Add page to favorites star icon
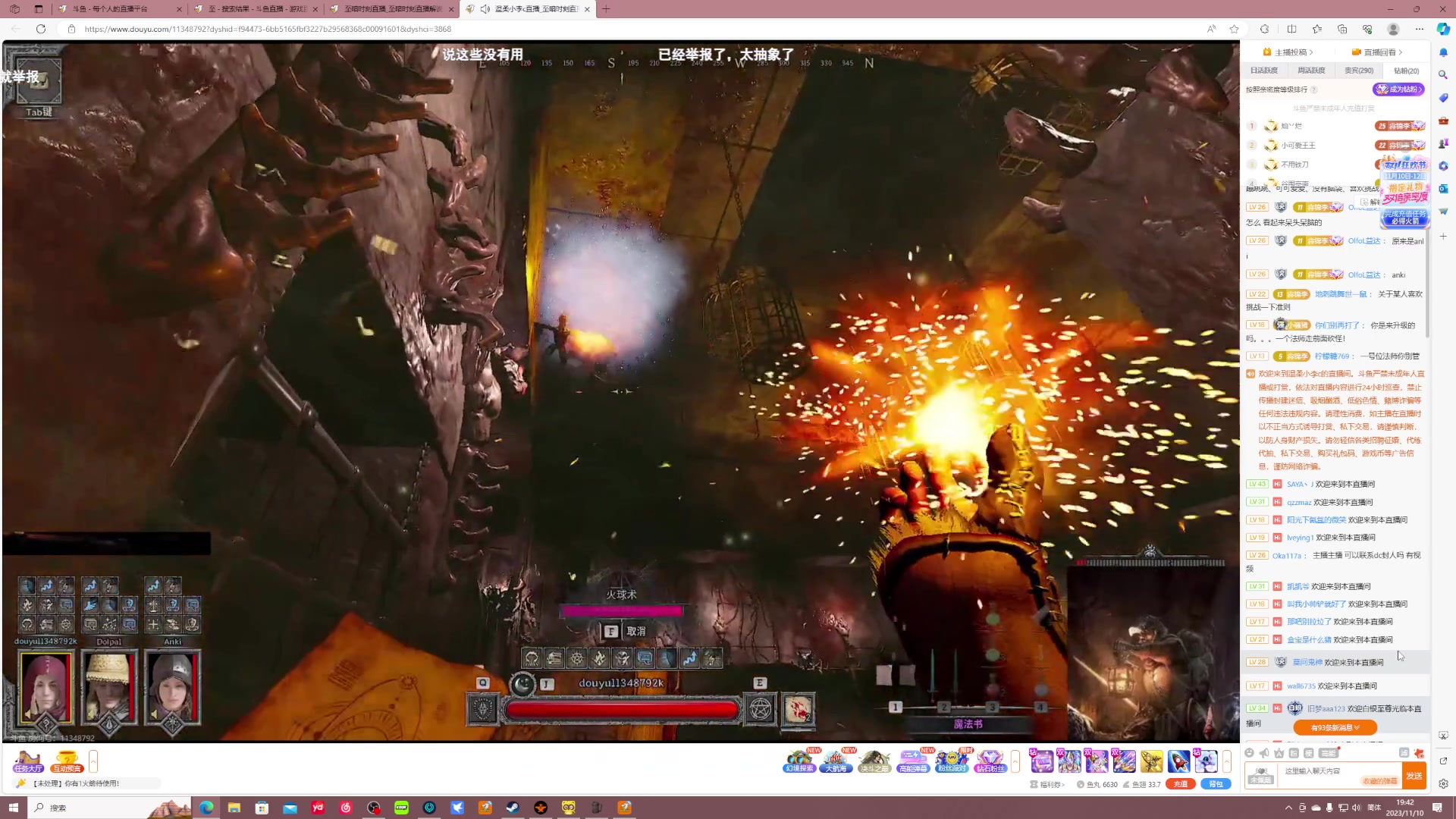This screenshot has width=1456, height=819. (x=1234, y=29)
